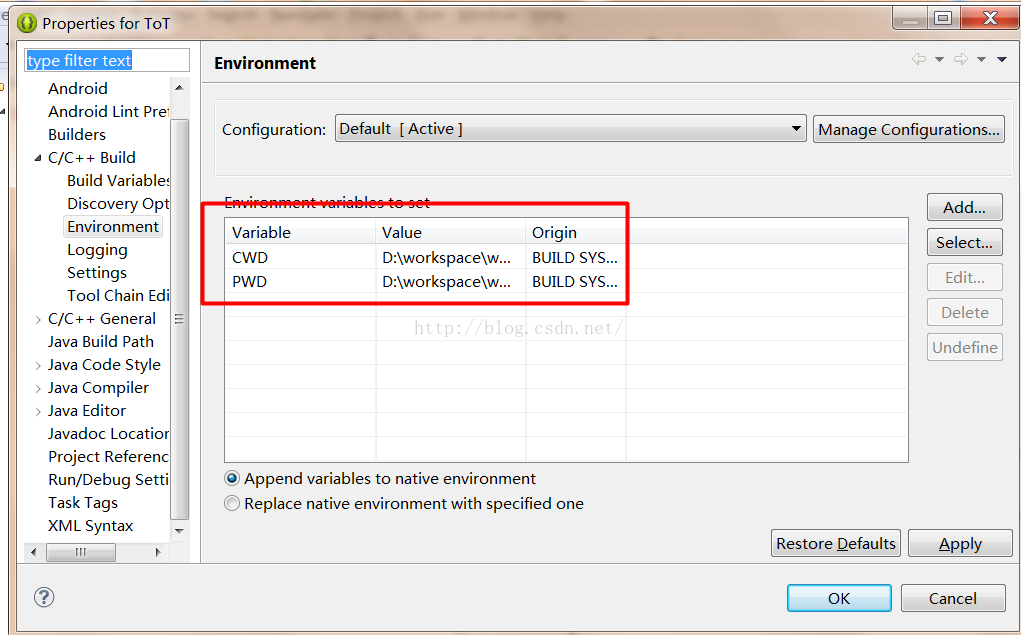Image resolution: width=1021 pixels, height=635 pixels.
Task: Select Build Variables item
Action: click(118, 180)
